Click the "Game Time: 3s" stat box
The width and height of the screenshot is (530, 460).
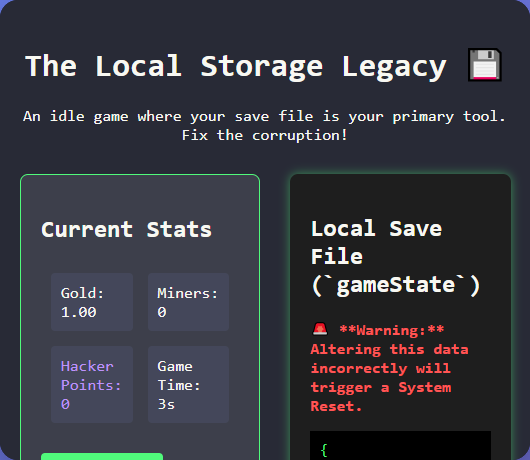click(x=188, y=384)
